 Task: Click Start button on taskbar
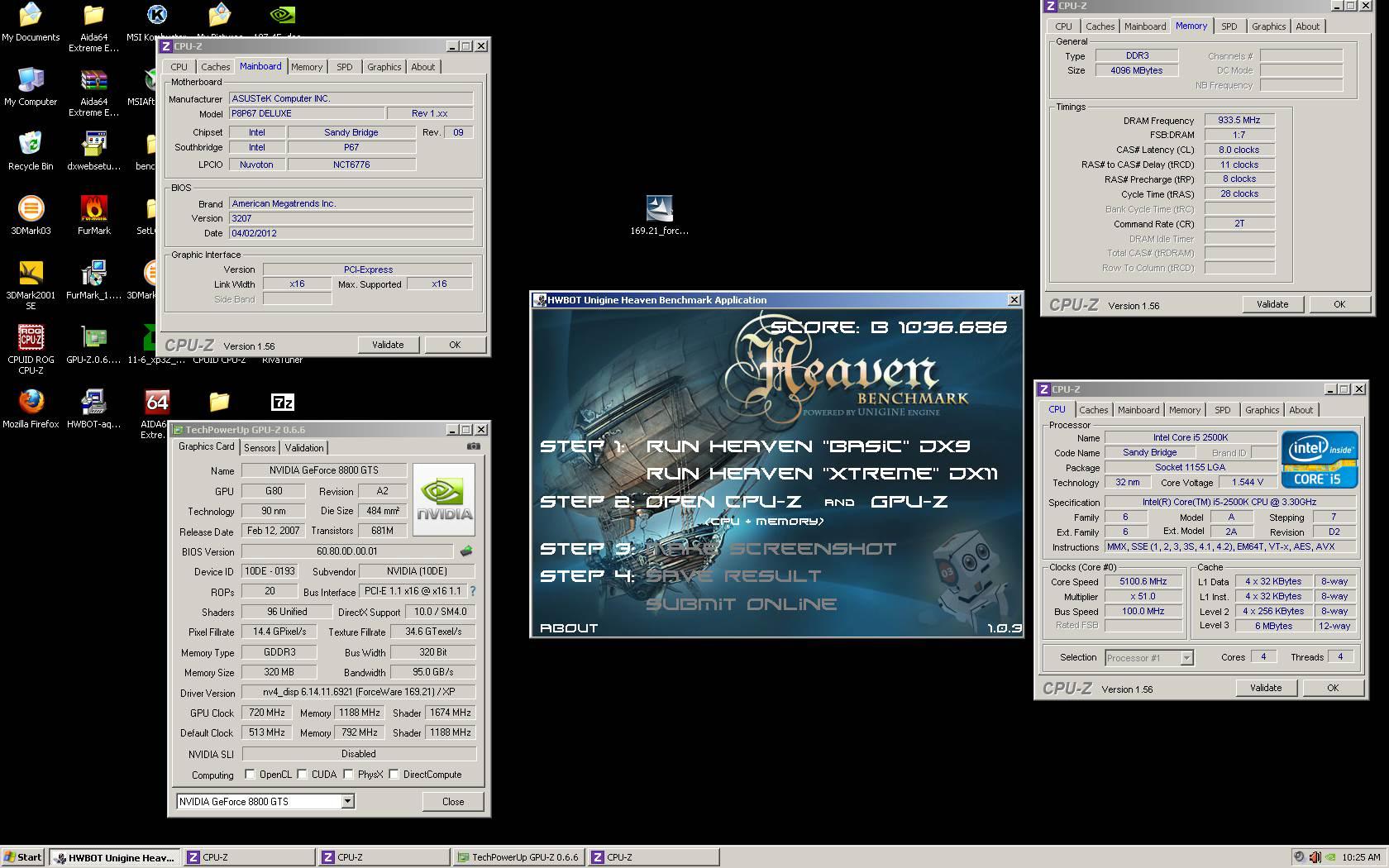pos(23,857)
